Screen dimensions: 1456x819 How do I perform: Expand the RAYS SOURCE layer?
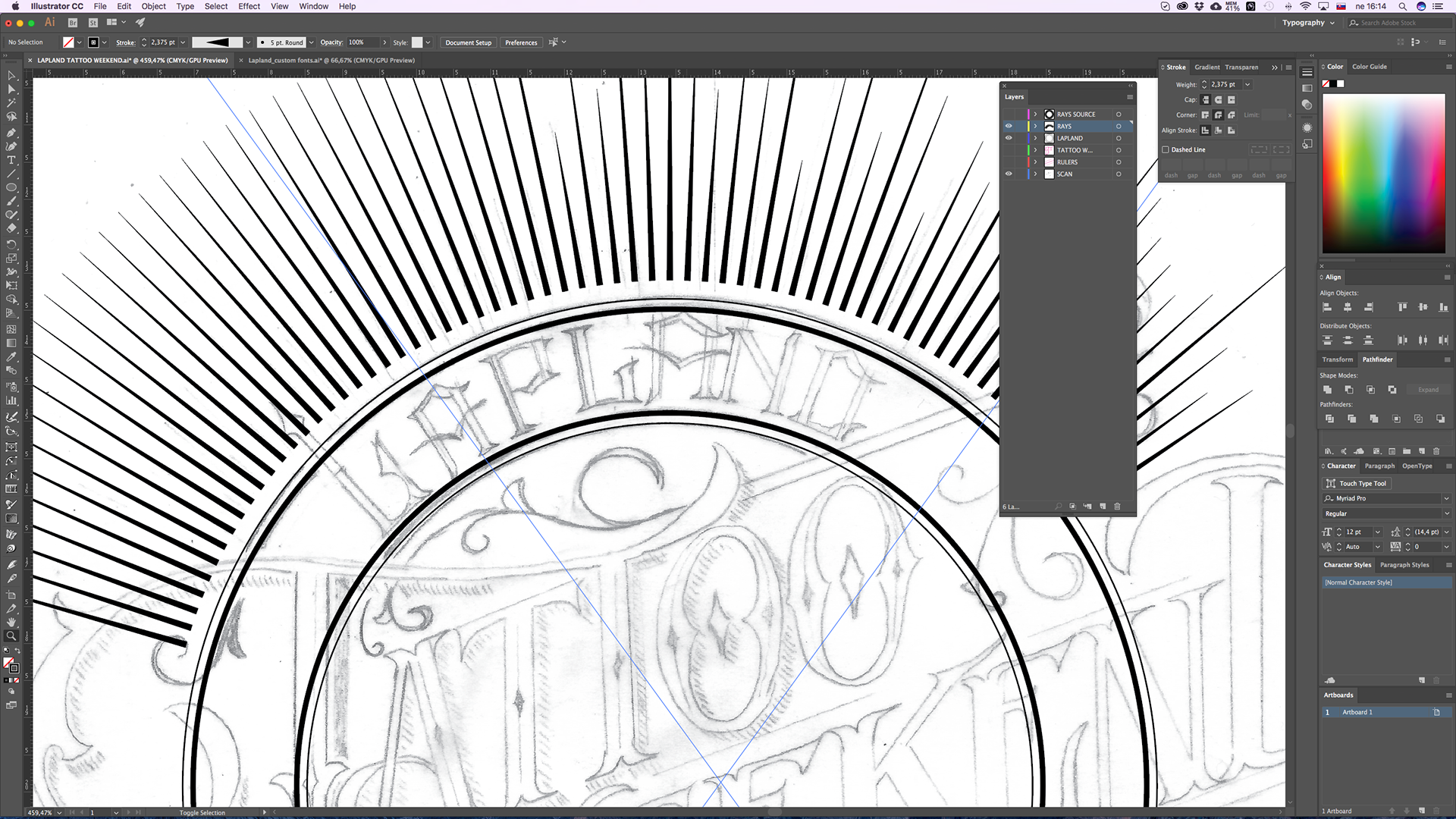[x=1035, y=115]
